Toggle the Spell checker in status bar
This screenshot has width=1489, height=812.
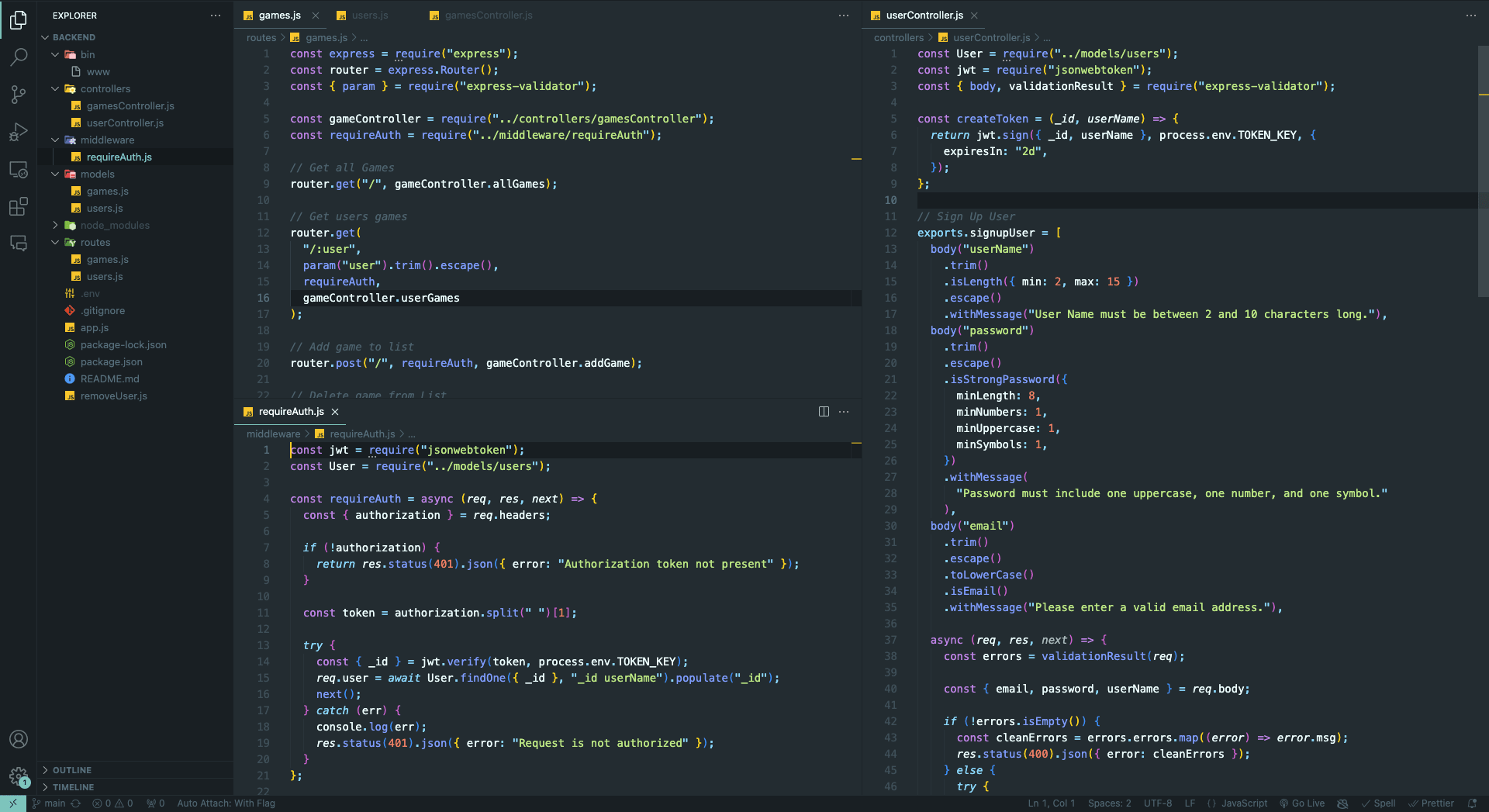[1378, 803]
